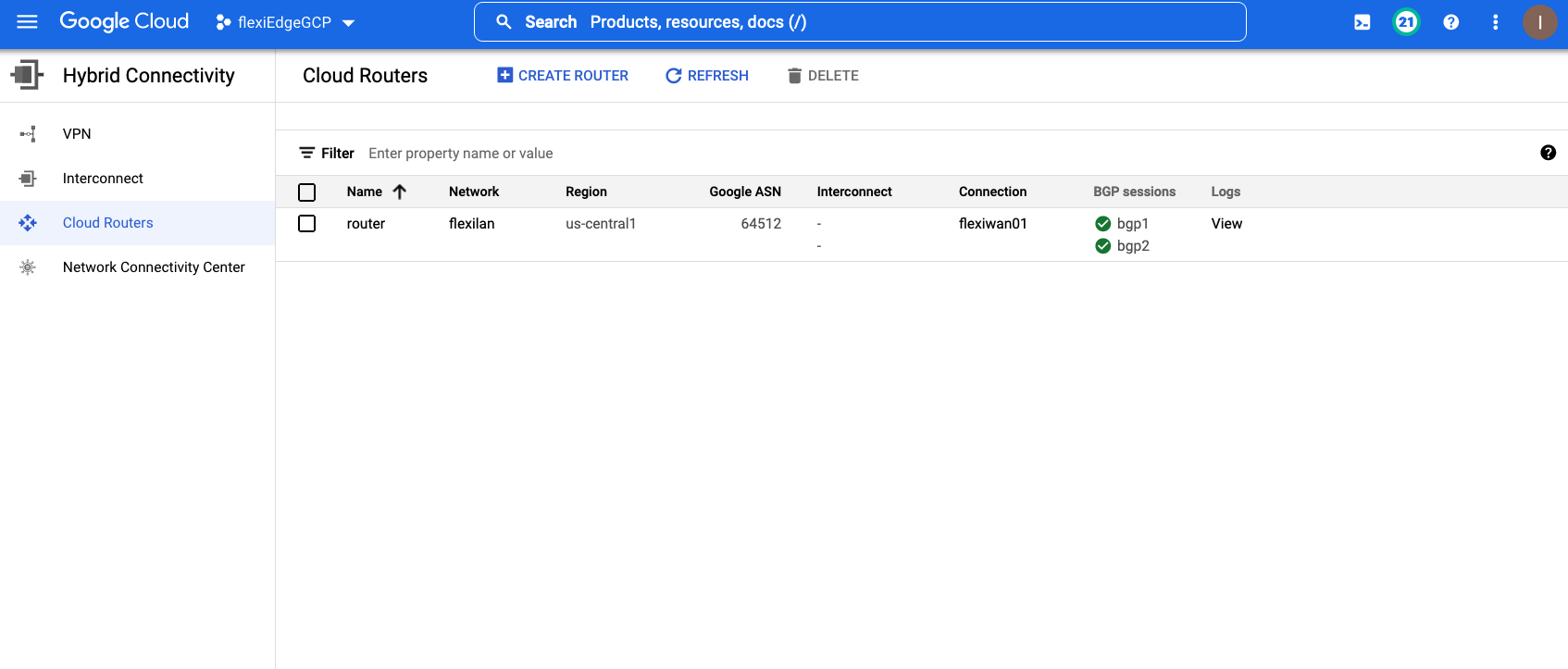Image resolution: width=1568 pixels, height=669 pixels.
Task: Open the router name link
Action: 366,224
